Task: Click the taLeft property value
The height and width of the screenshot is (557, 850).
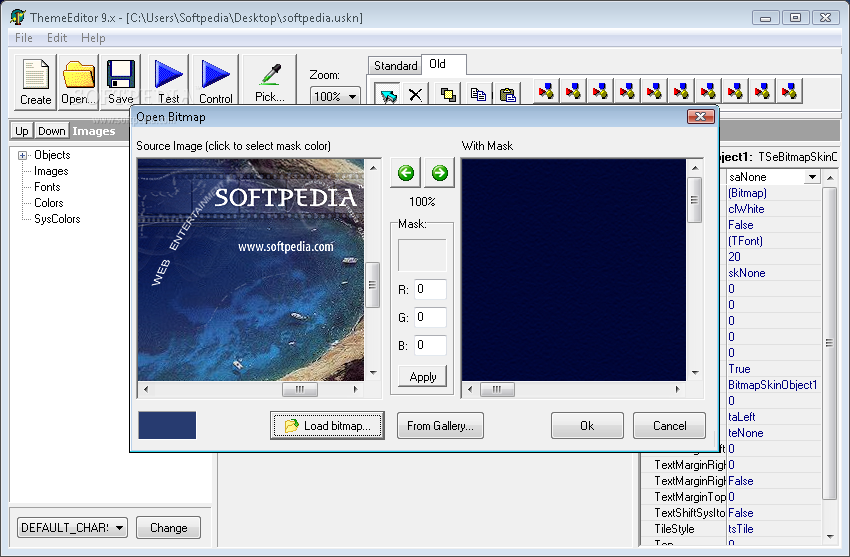Action: pos(742,417)
